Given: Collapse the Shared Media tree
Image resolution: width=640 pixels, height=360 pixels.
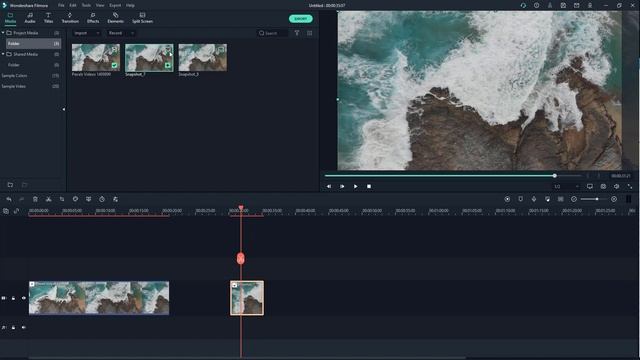Looking at the screenshot, I should point(3,54).
